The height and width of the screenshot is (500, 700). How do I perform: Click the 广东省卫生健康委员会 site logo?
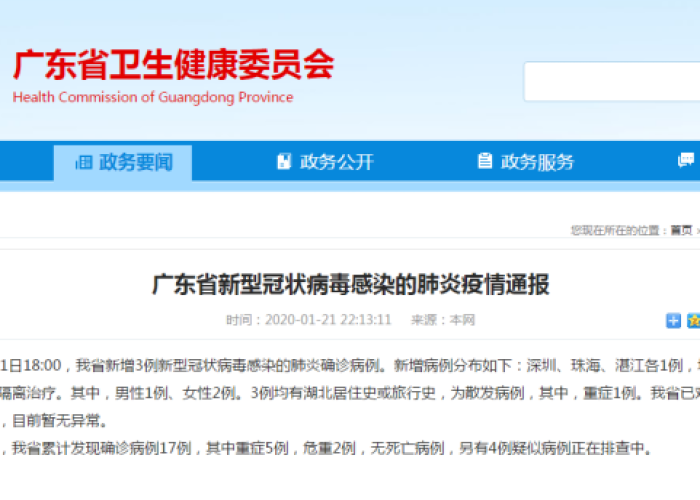[x=174, y=65]
